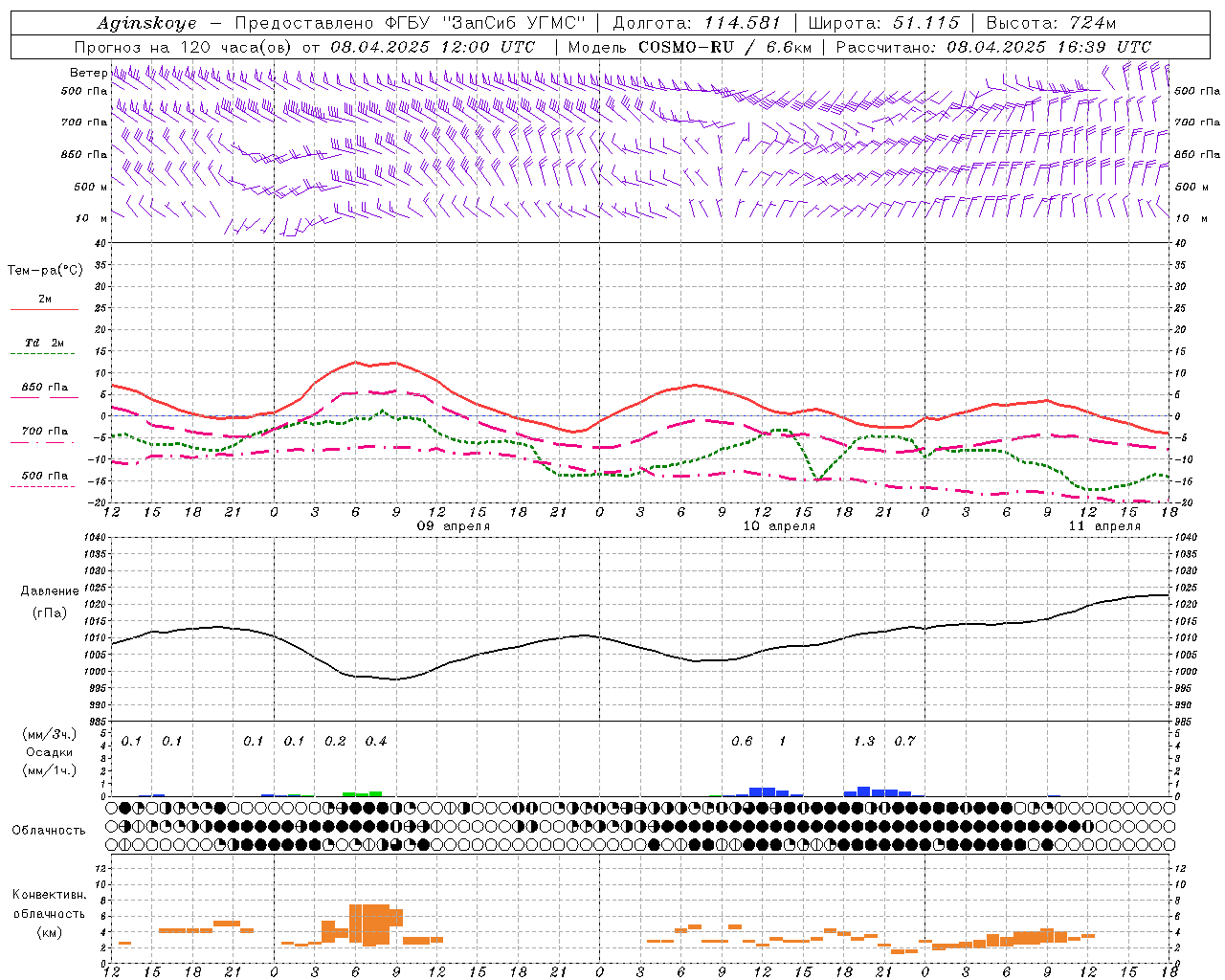The image size is (1225, 980).
Task: Click the tallest orange convective cloud bar
Action: tap(369, 924)
